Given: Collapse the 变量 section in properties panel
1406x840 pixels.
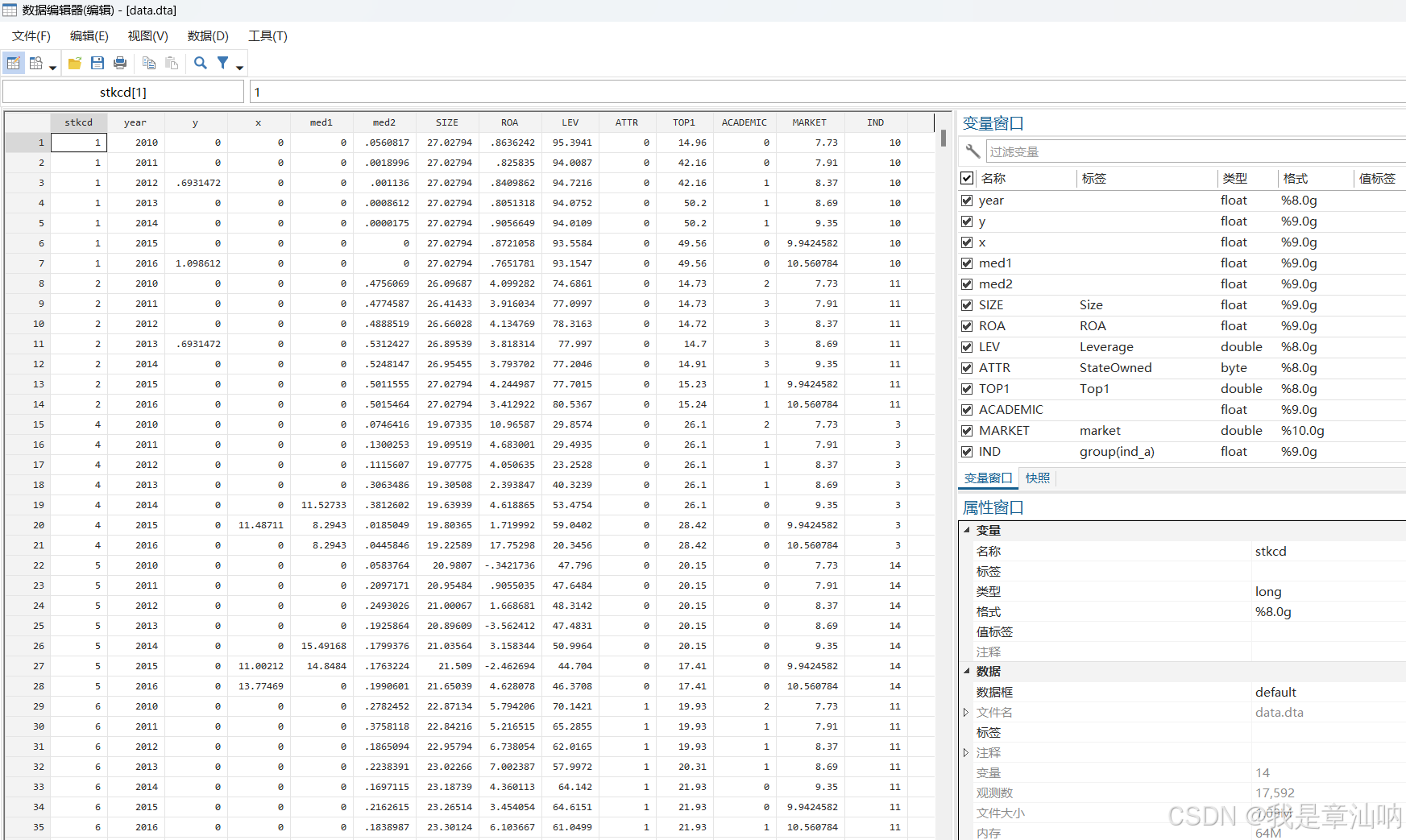Looking at the screenshot, I should 967,530.
